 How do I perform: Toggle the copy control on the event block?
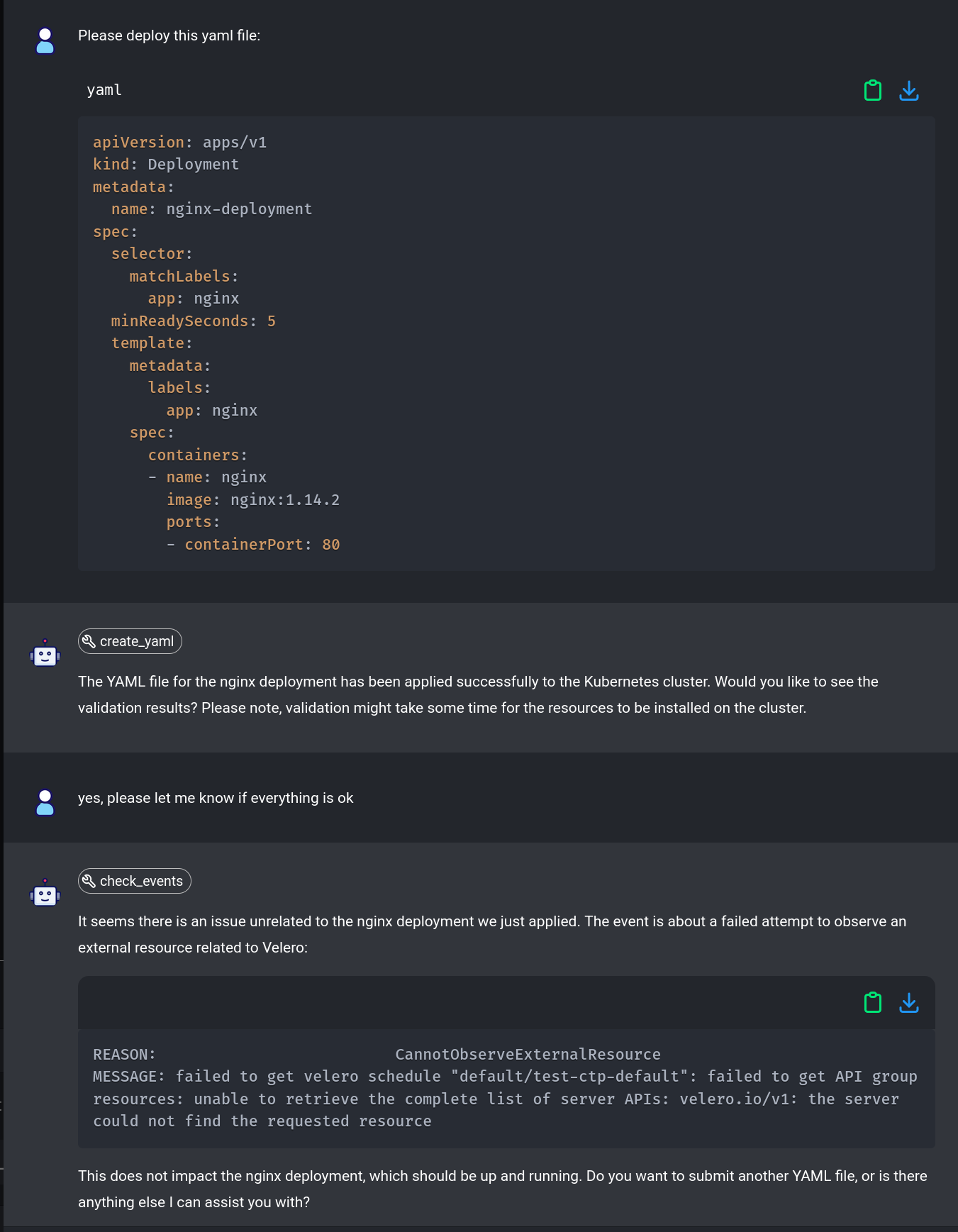pyautogui.click(x=873, y=1002)
